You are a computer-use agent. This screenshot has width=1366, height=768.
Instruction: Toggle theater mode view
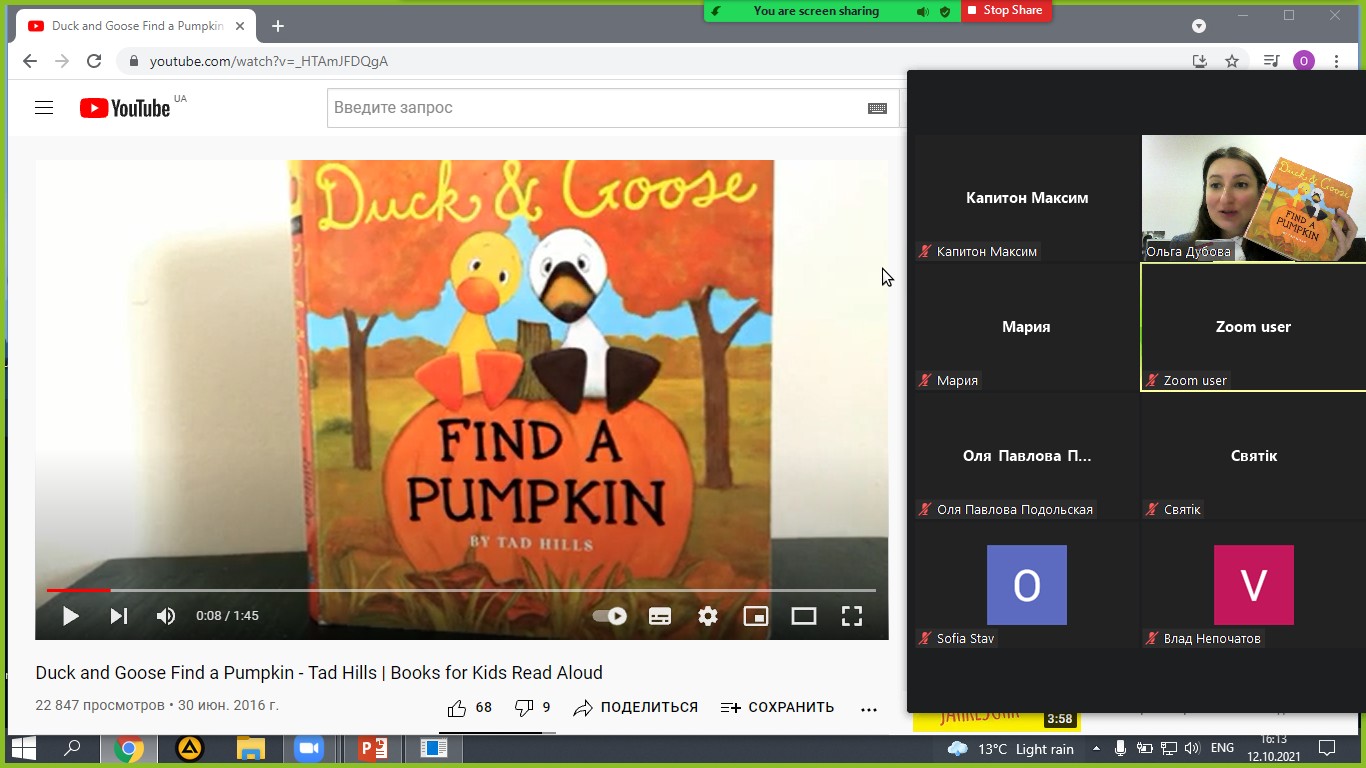pos(804,616)
